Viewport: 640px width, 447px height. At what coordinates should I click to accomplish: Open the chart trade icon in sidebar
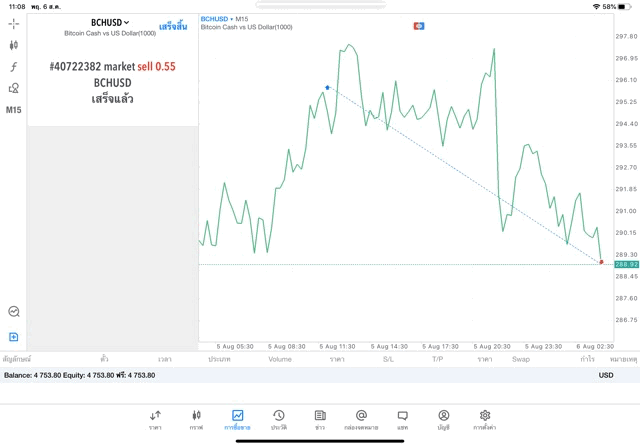[x=13, y=312]
